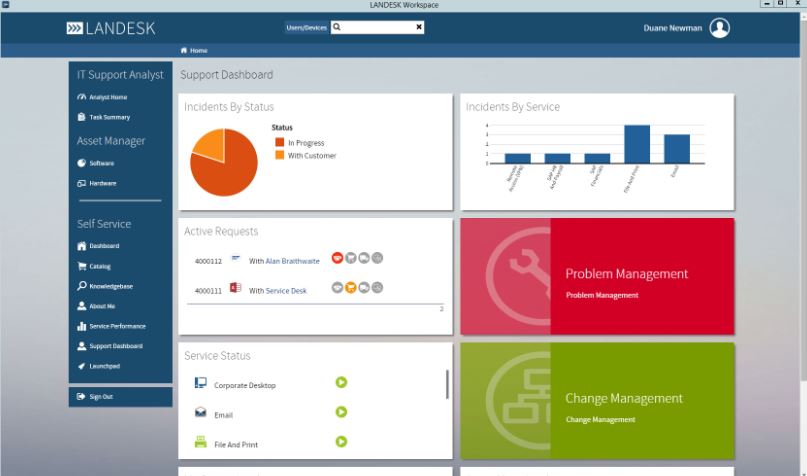Click the With Customer legend color swatch
This screenshot has width=807, height=476.
[279, 155]
